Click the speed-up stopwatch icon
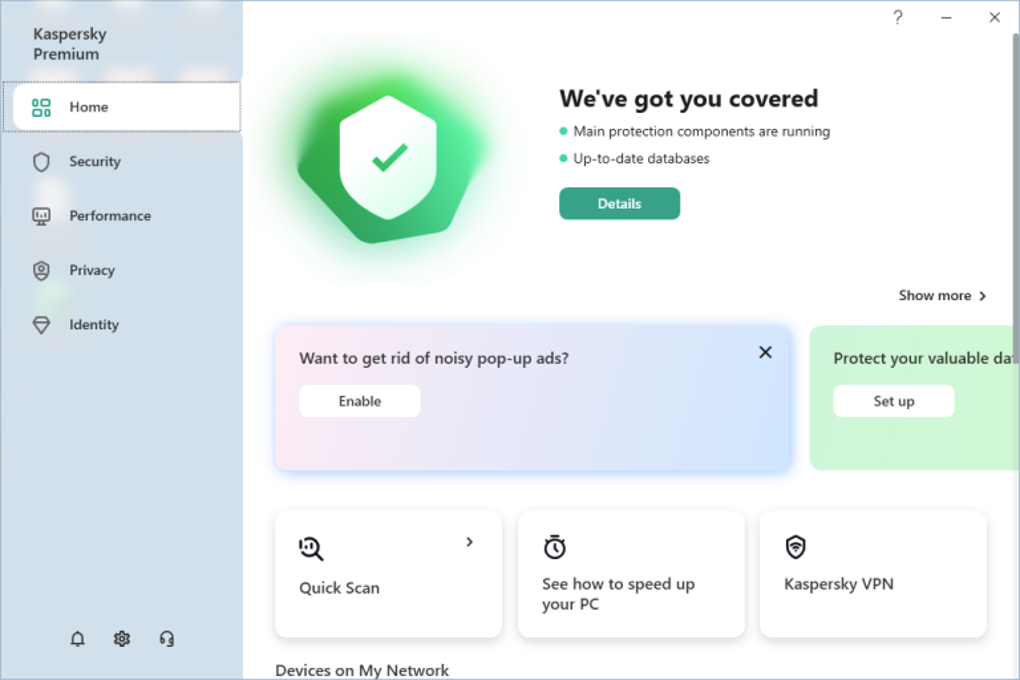The width and height of the screenshot is (1020, 680). pos(554,547)
